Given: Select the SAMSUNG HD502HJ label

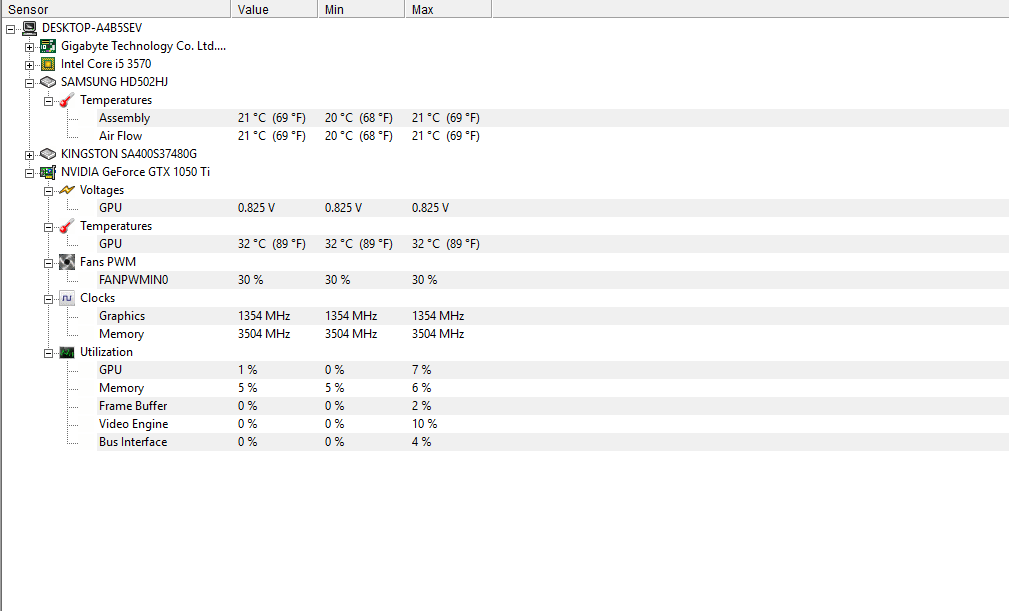Looking at the screenshot, I should coord(115,82).
